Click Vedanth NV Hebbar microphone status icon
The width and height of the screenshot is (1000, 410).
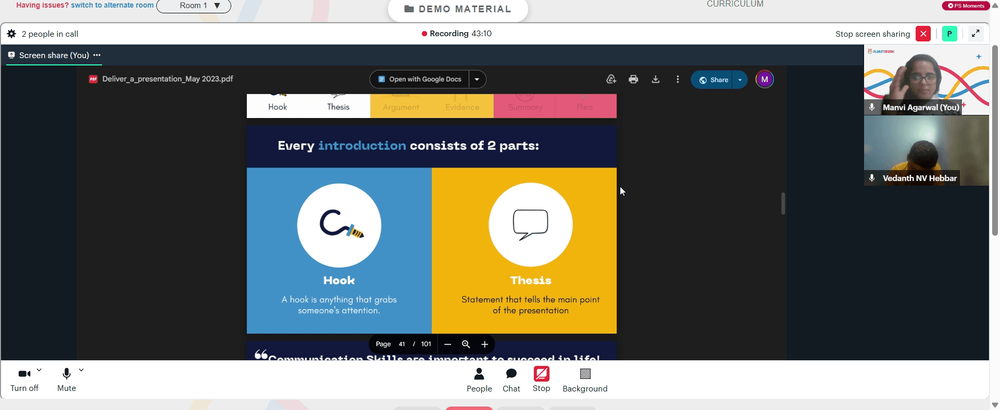click(x=872, y=179)
